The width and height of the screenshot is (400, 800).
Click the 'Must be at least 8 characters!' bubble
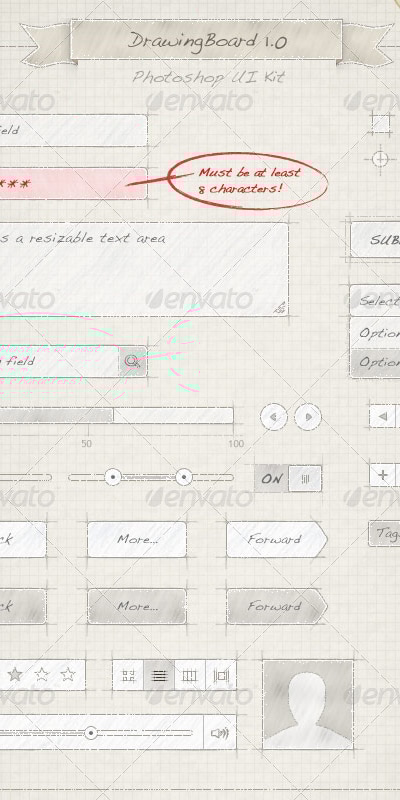click(x=247, y=181)
